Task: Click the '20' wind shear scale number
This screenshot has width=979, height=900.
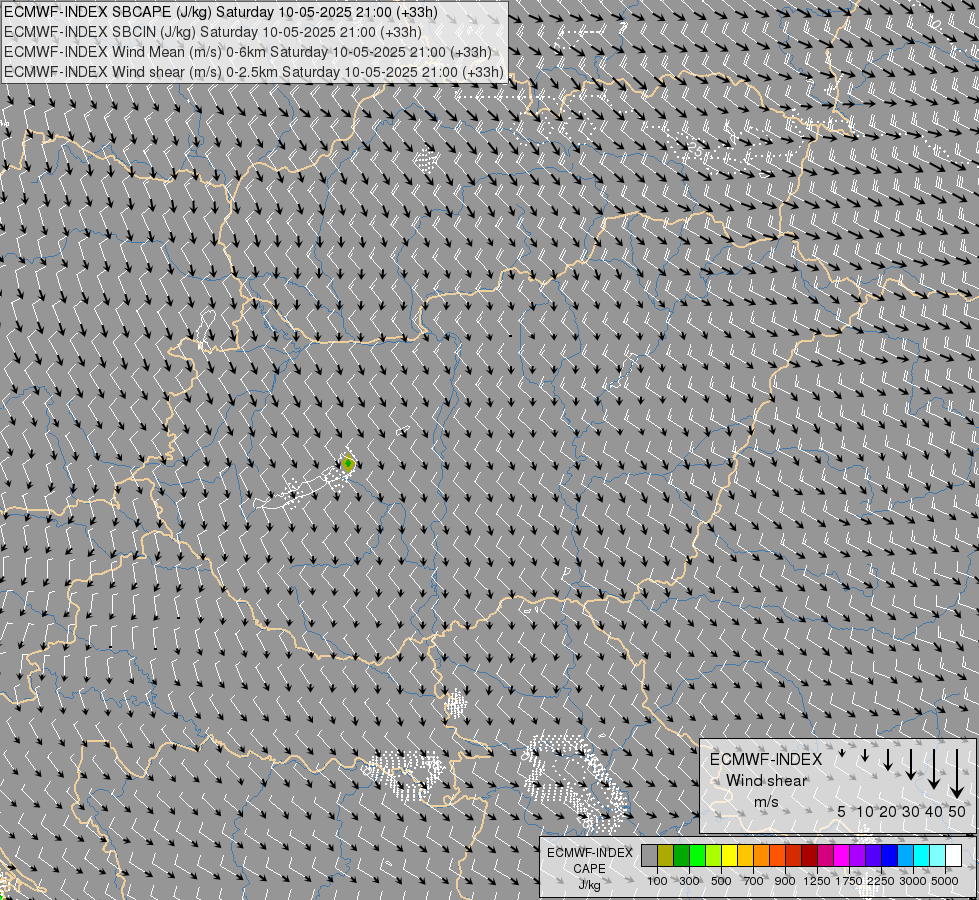Action: click(x=888, y=811)
